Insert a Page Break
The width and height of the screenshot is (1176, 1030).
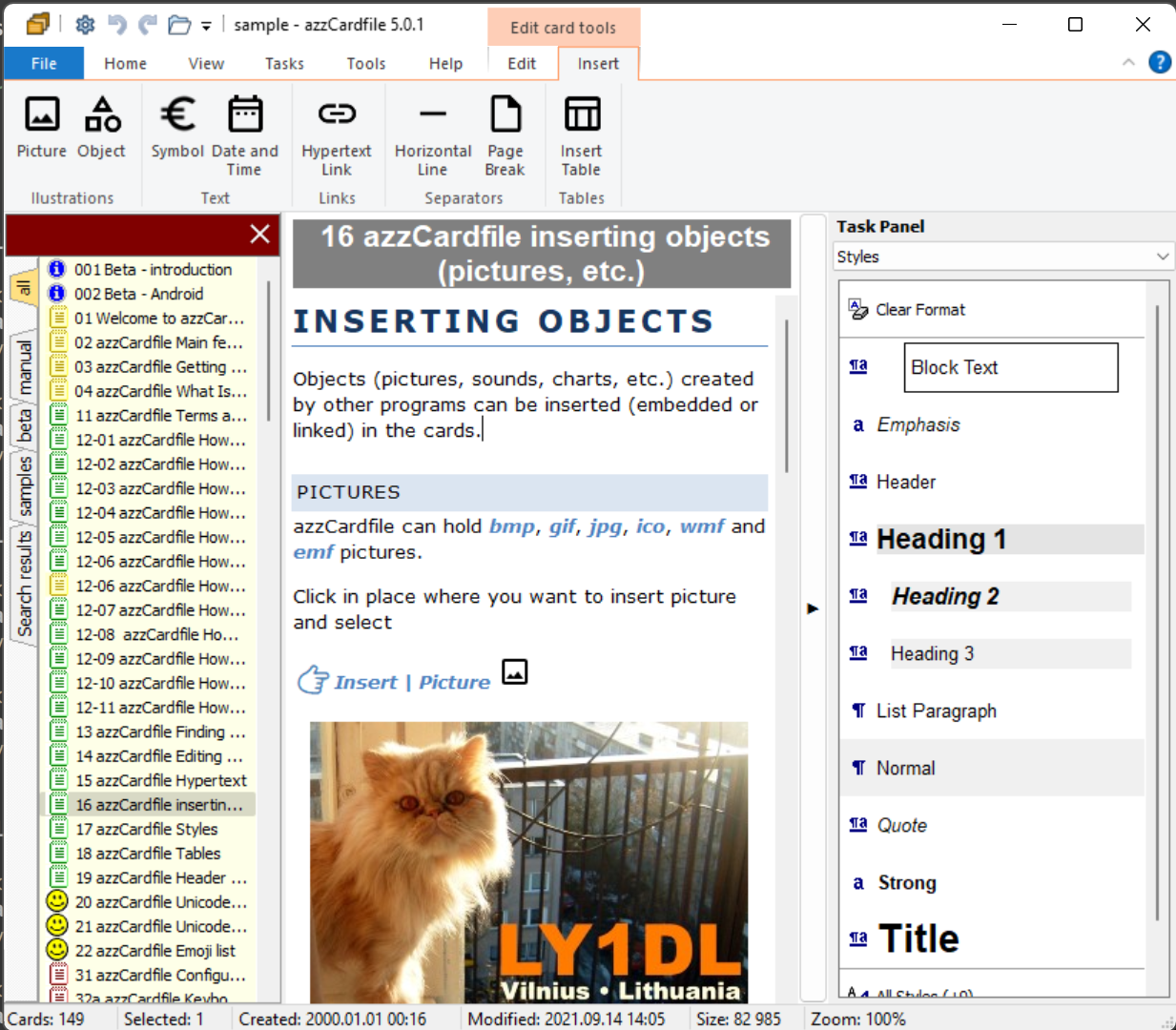point(505,136)
